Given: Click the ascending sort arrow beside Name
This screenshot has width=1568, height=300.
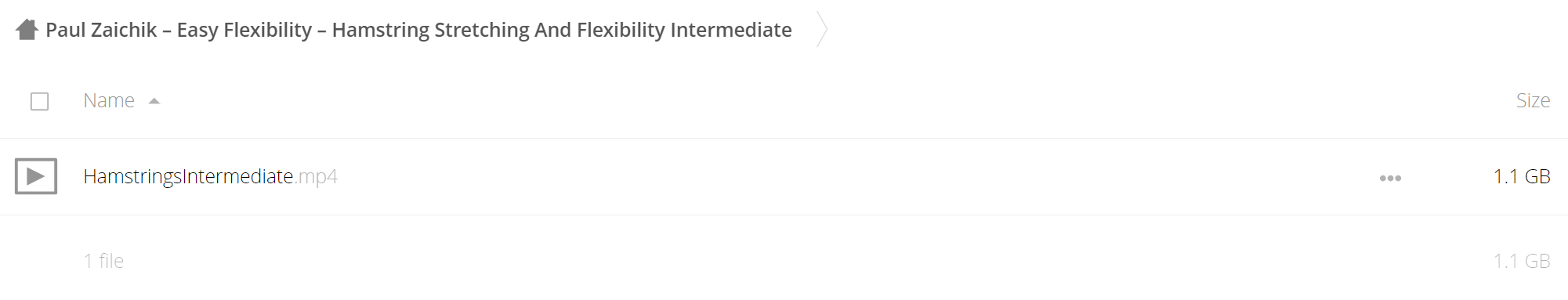Looking at the screenshot, I should 154,101.
